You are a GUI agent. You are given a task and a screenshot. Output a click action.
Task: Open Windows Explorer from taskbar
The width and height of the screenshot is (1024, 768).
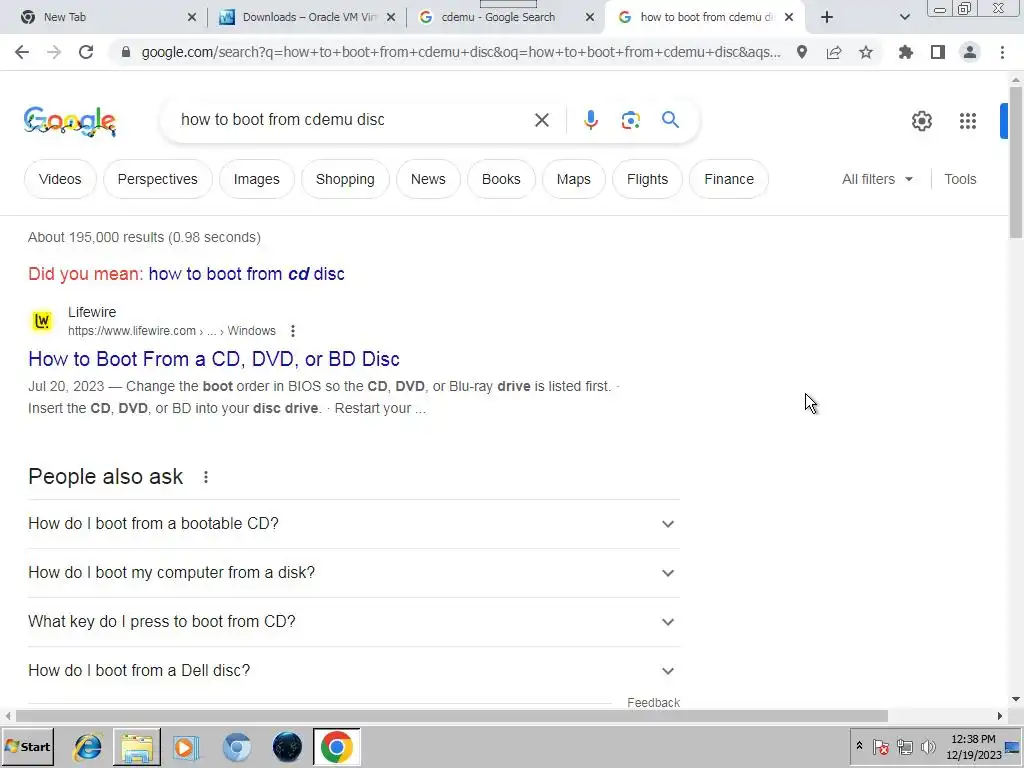point(136,747)
